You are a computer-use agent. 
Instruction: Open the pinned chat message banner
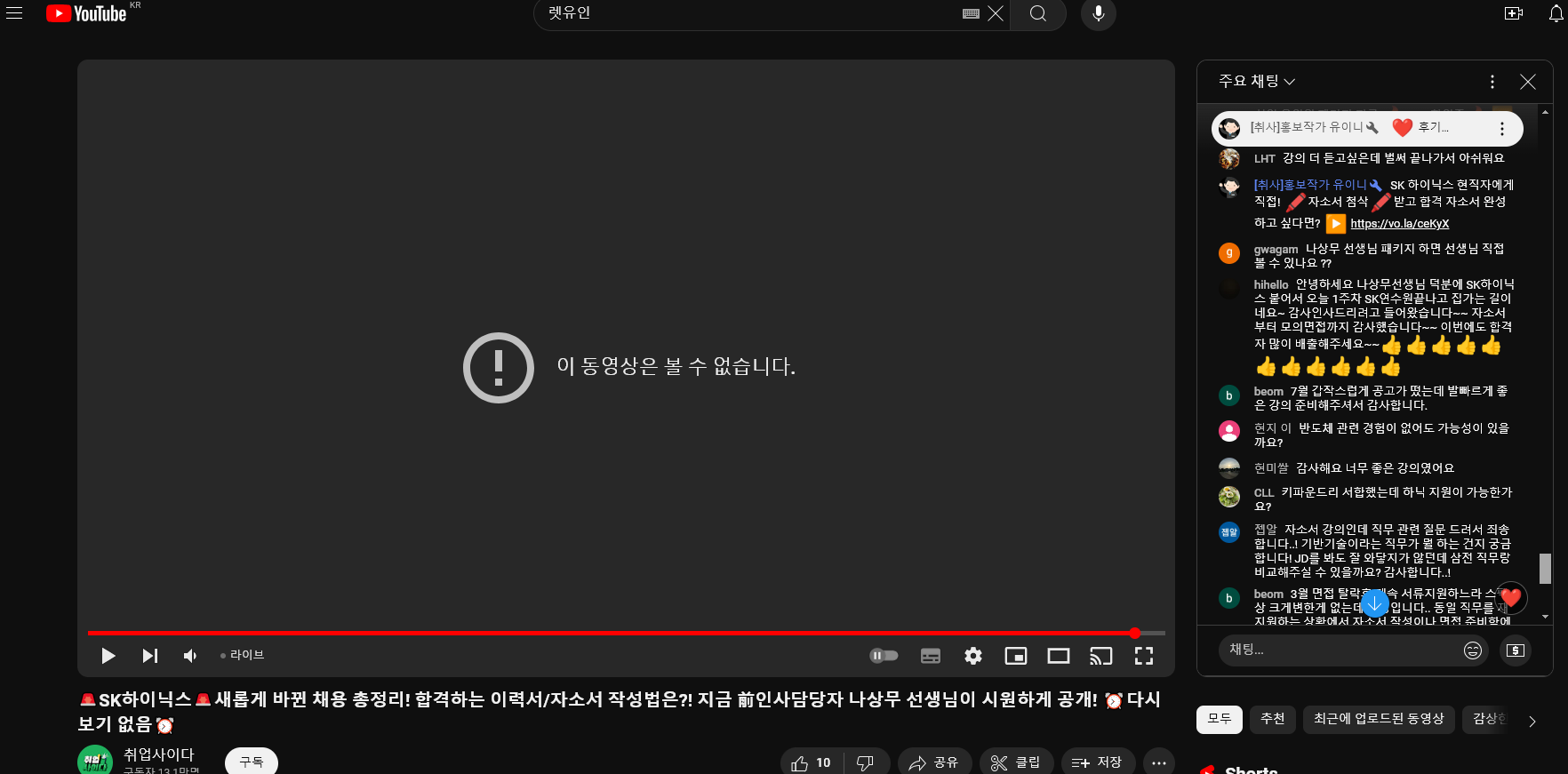1367,128
